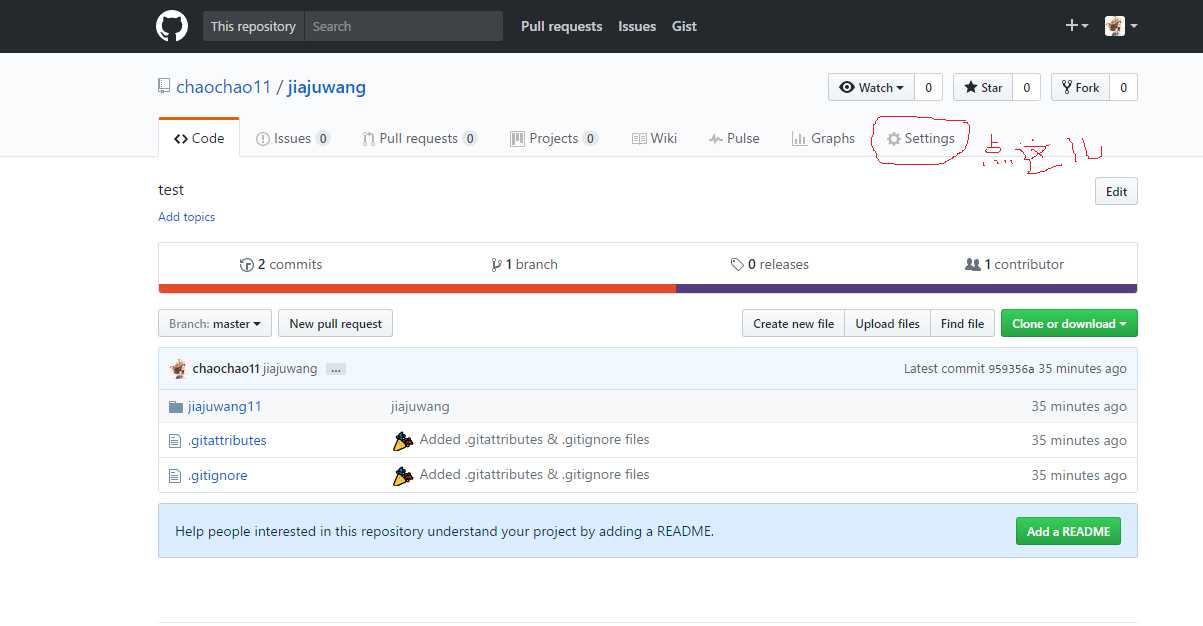Click the GitHub Octocat logo

point(172,26)
